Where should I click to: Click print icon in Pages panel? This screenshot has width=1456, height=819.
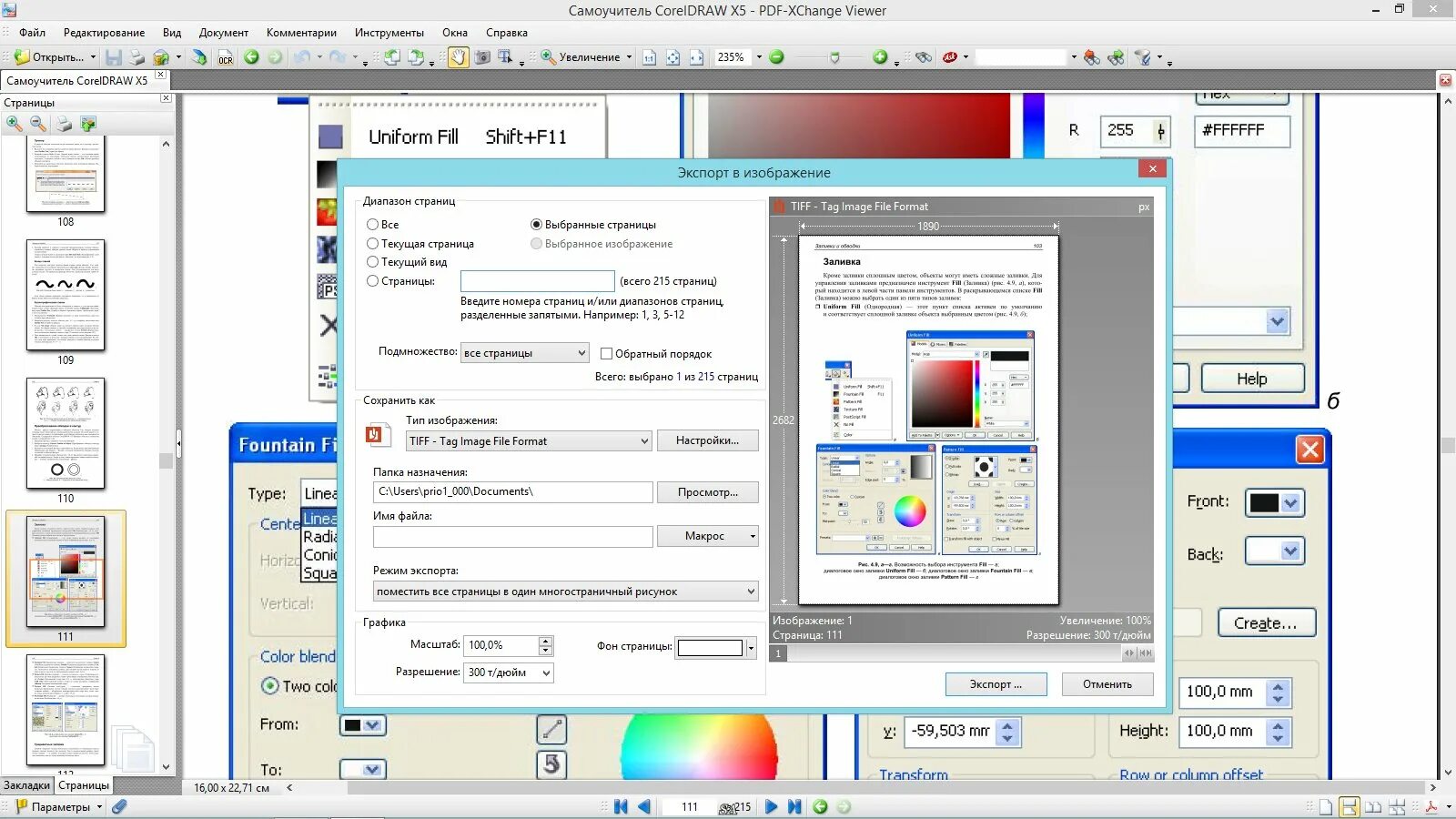[64, 123]
